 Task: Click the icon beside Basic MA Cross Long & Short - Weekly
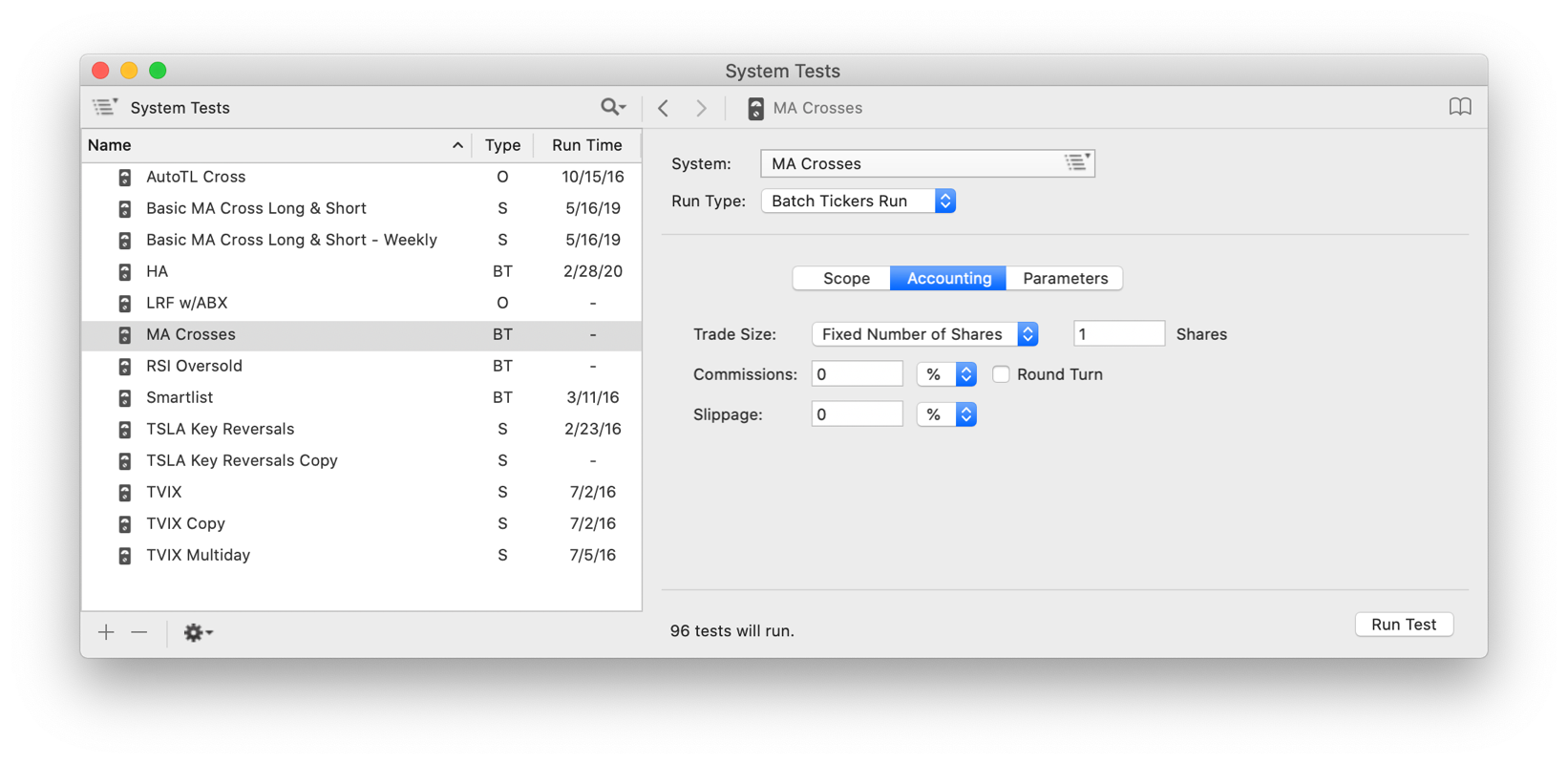[125, 240]
